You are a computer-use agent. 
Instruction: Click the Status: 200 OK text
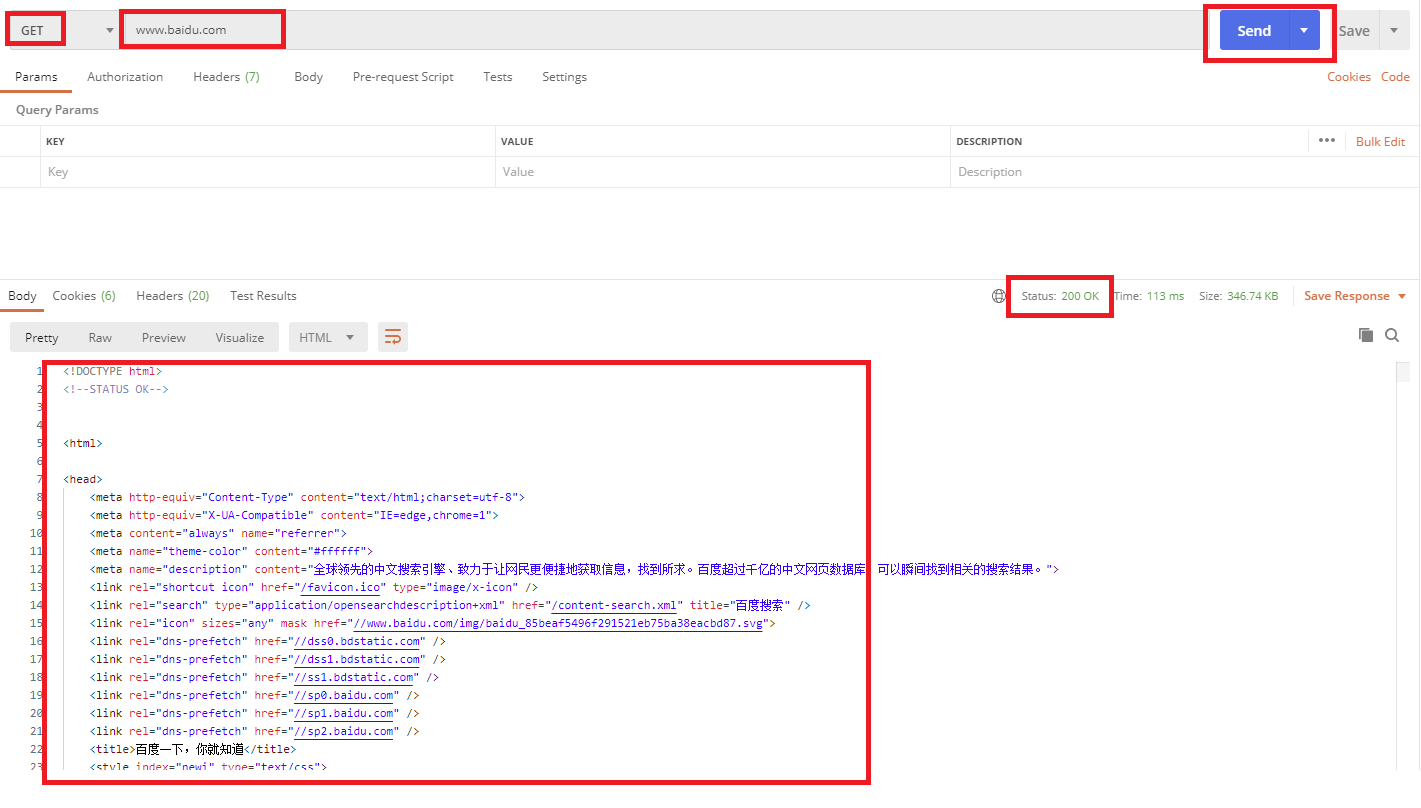click(1060, 296)
